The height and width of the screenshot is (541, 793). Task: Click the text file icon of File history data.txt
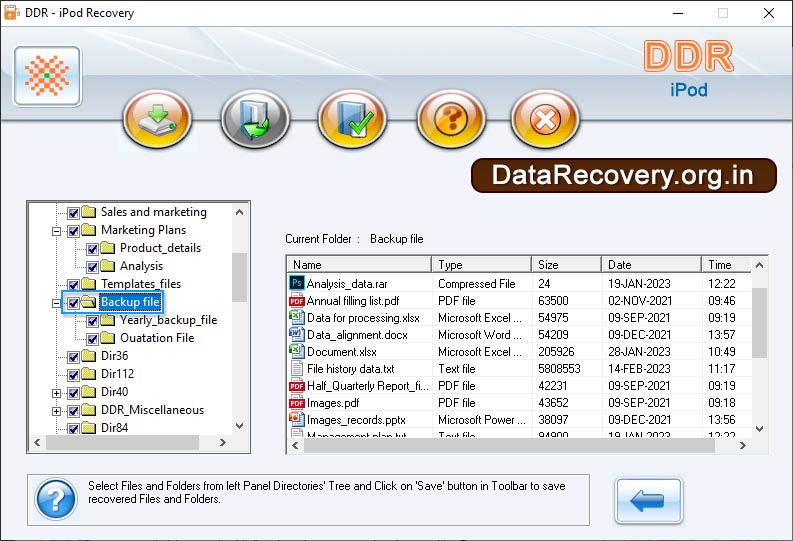point(297,369)
